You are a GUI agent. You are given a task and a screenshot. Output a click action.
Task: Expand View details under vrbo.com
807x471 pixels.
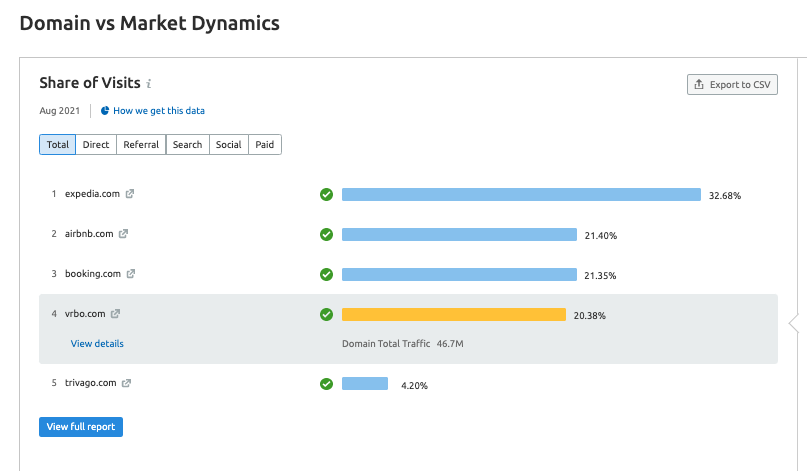(97, 344)
